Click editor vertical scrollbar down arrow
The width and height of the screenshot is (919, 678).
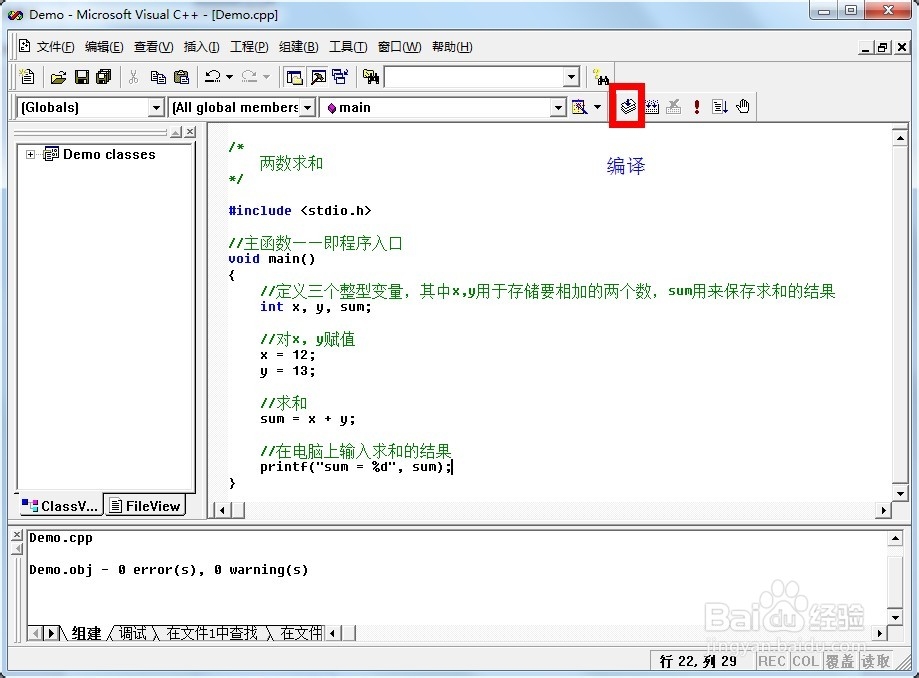click(900, 493)
